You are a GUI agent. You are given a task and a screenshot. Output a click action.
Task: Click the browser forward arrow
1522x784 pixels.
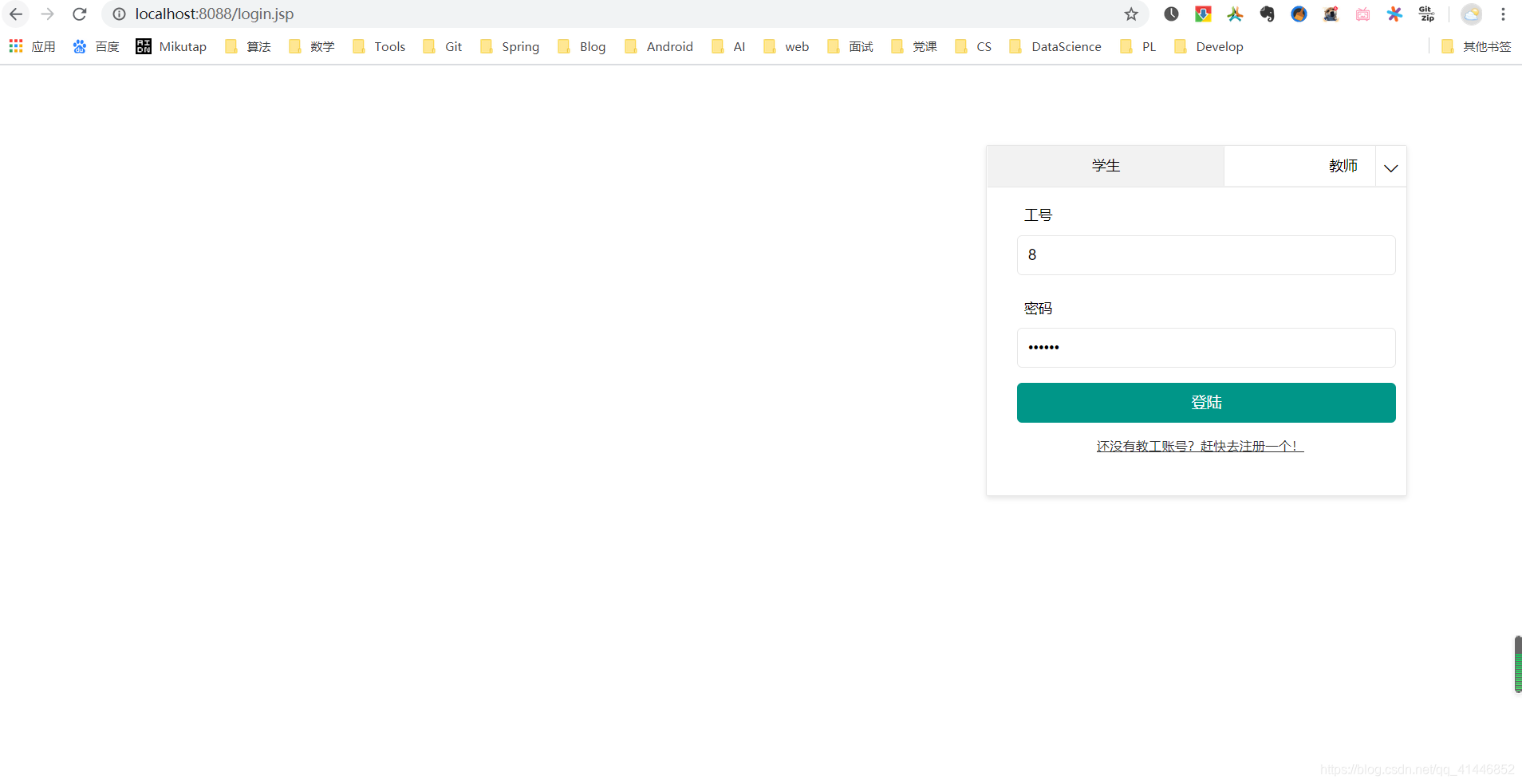click(48, 14)
